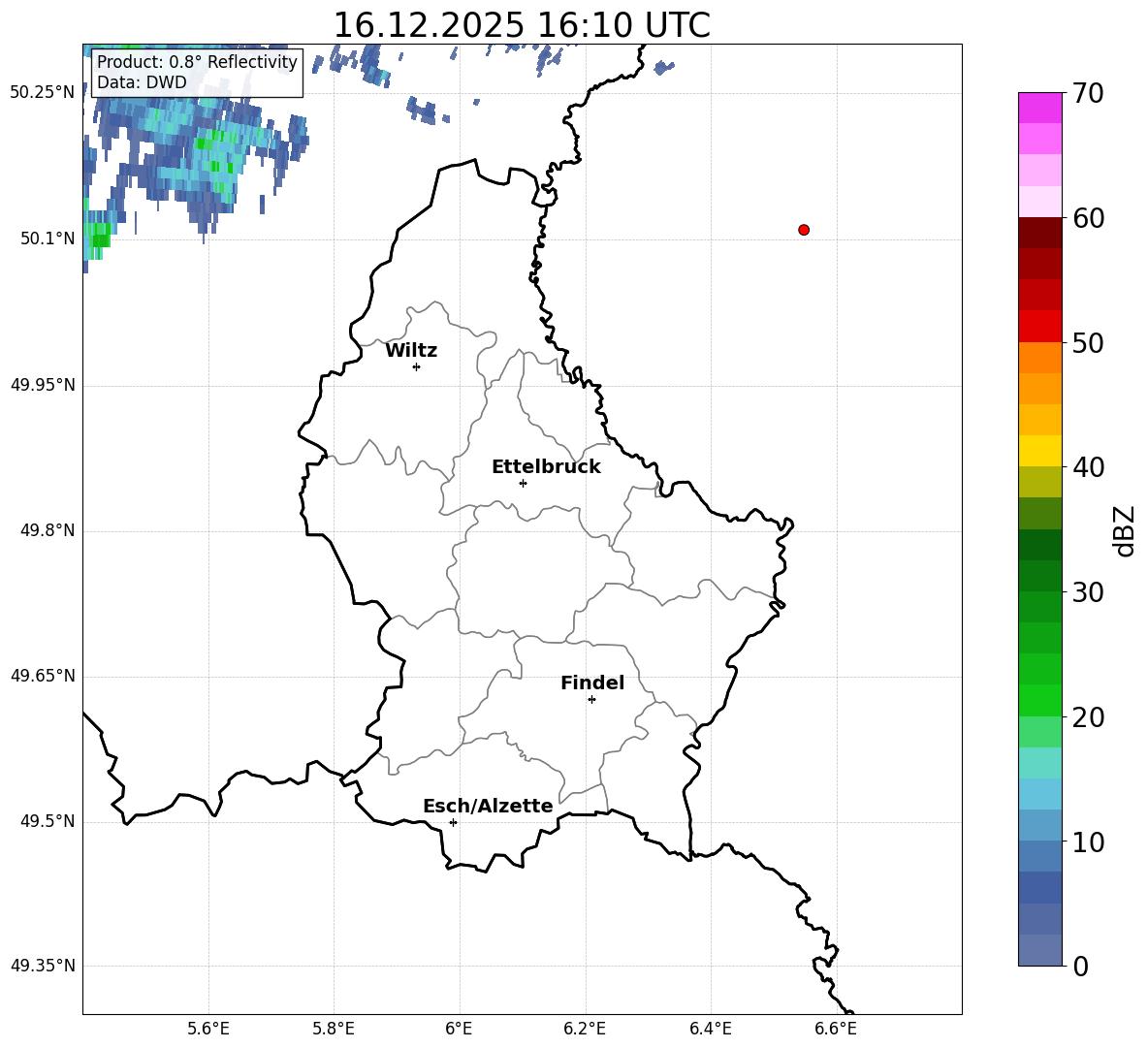Click the 10 tick on the colorbar
The height and width of the screenshot is (1048, 1148).
coord(1087,842)
